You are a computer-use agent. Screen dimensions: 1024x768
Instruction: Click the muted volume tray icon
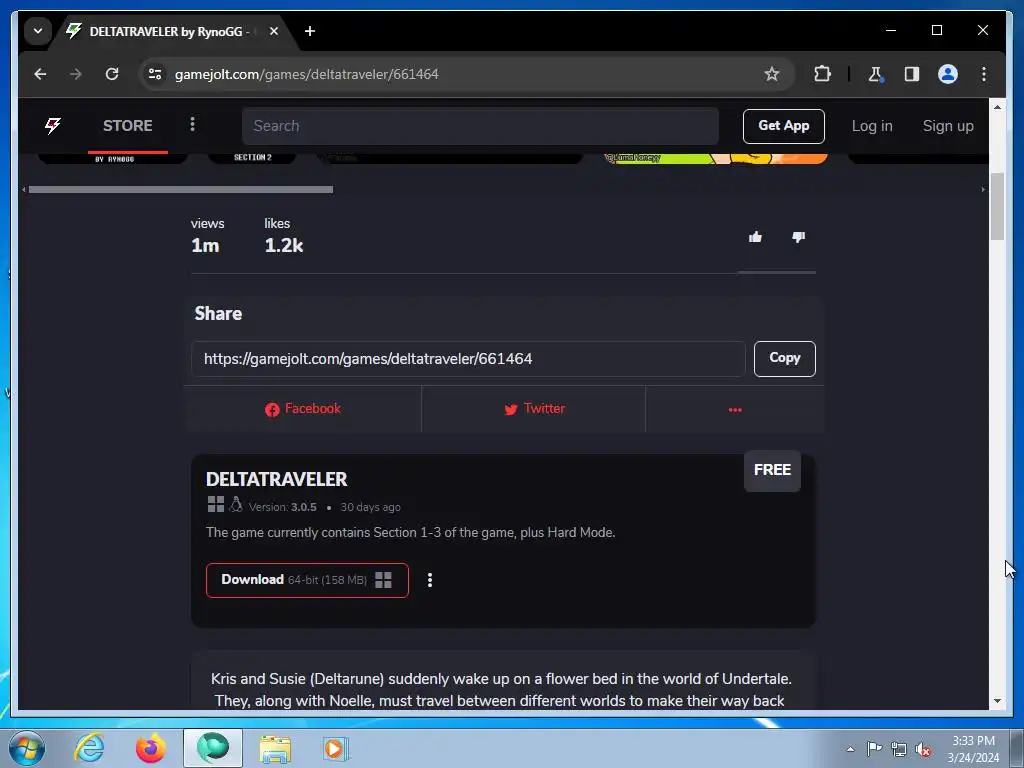tap(923, 749)
